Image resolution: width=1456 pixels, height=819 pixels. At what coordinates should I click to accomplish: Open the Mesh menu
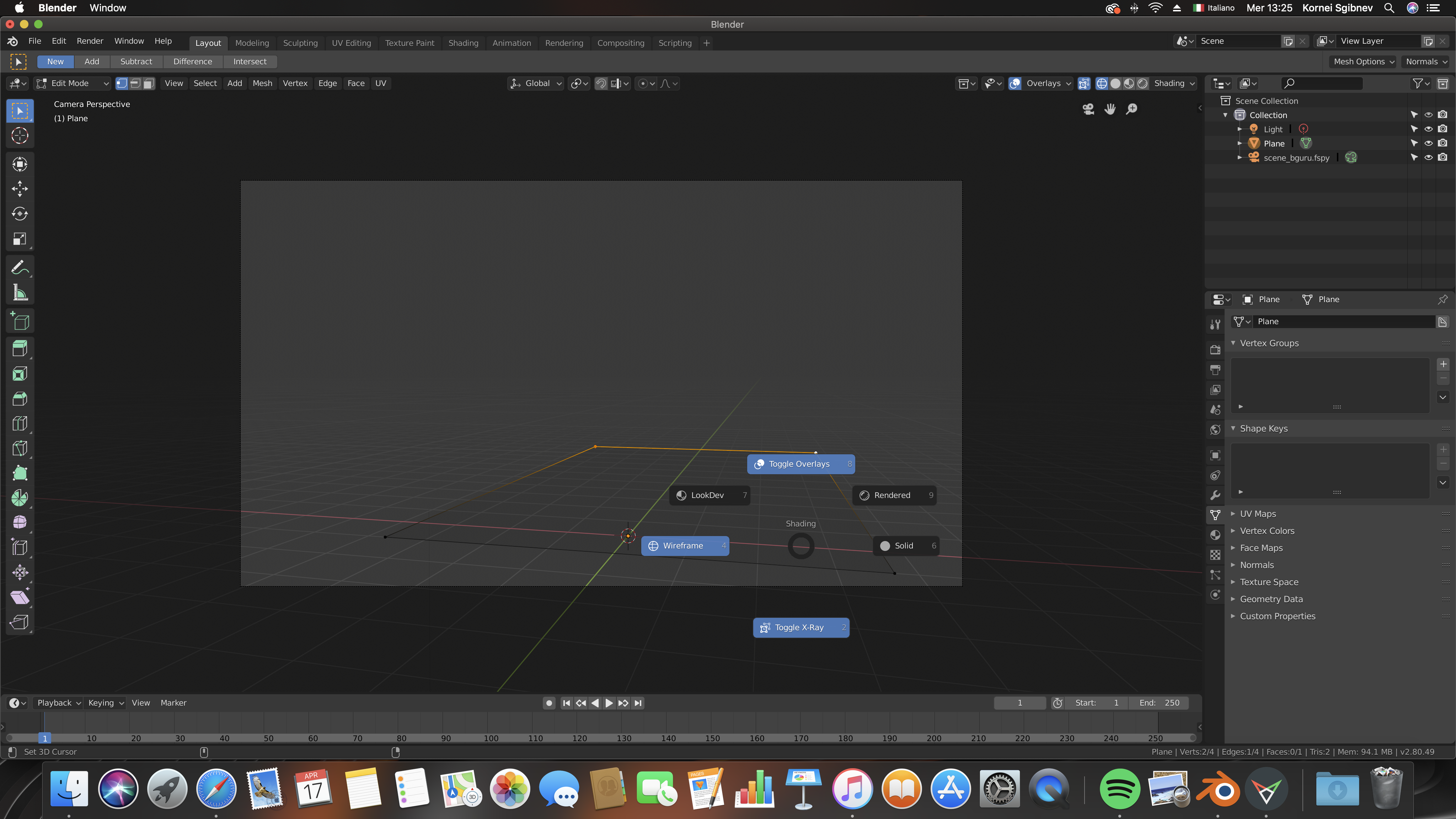point(262,84)
